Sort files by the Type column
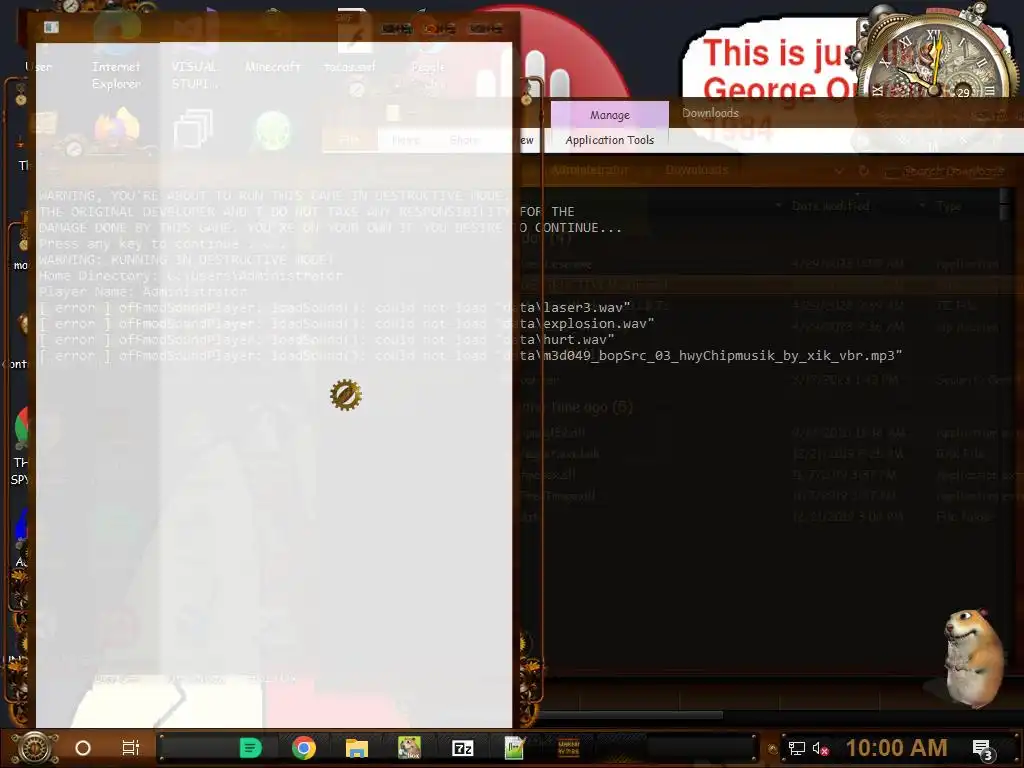This screenshot has width=1024, height=768. click(948, 206)
